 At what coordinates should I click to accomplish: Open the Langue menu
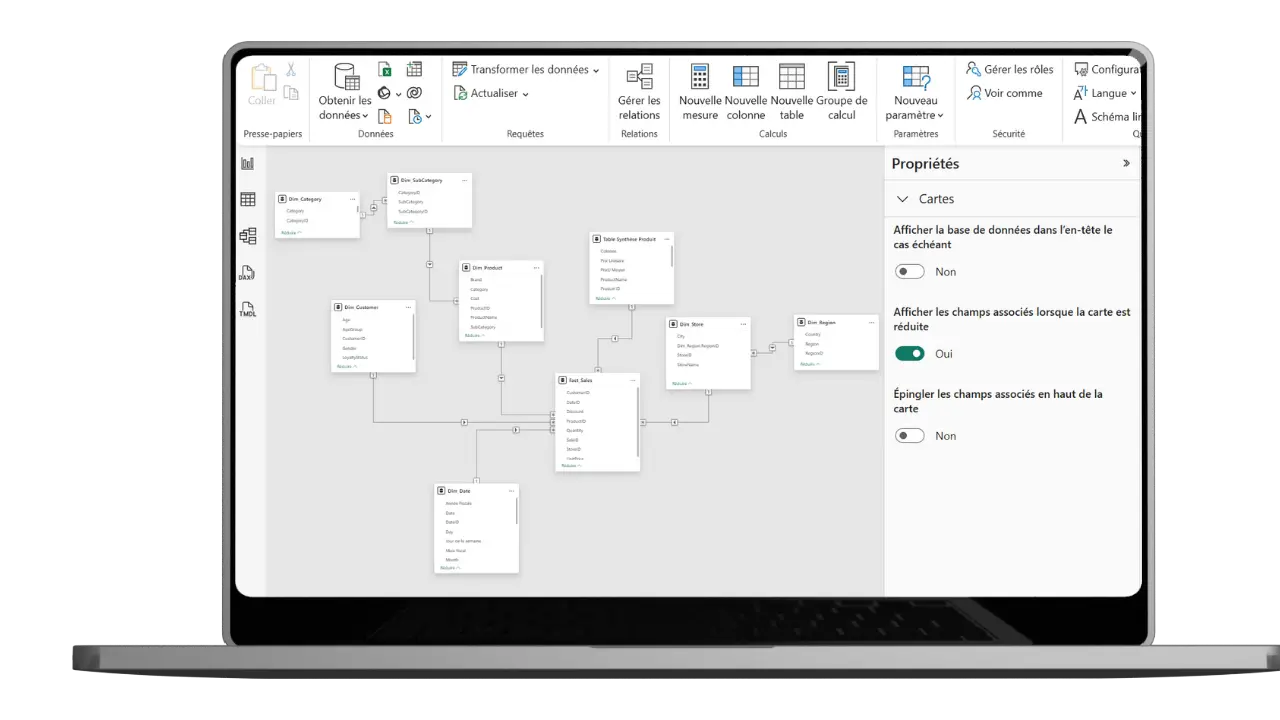pos(1106,94)
